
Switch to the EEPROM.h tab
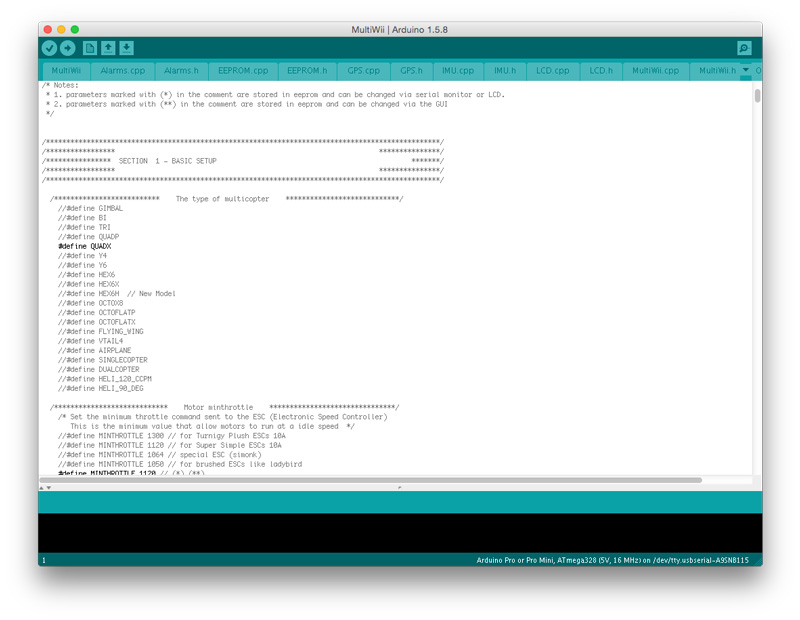click(x=307, y=71)
